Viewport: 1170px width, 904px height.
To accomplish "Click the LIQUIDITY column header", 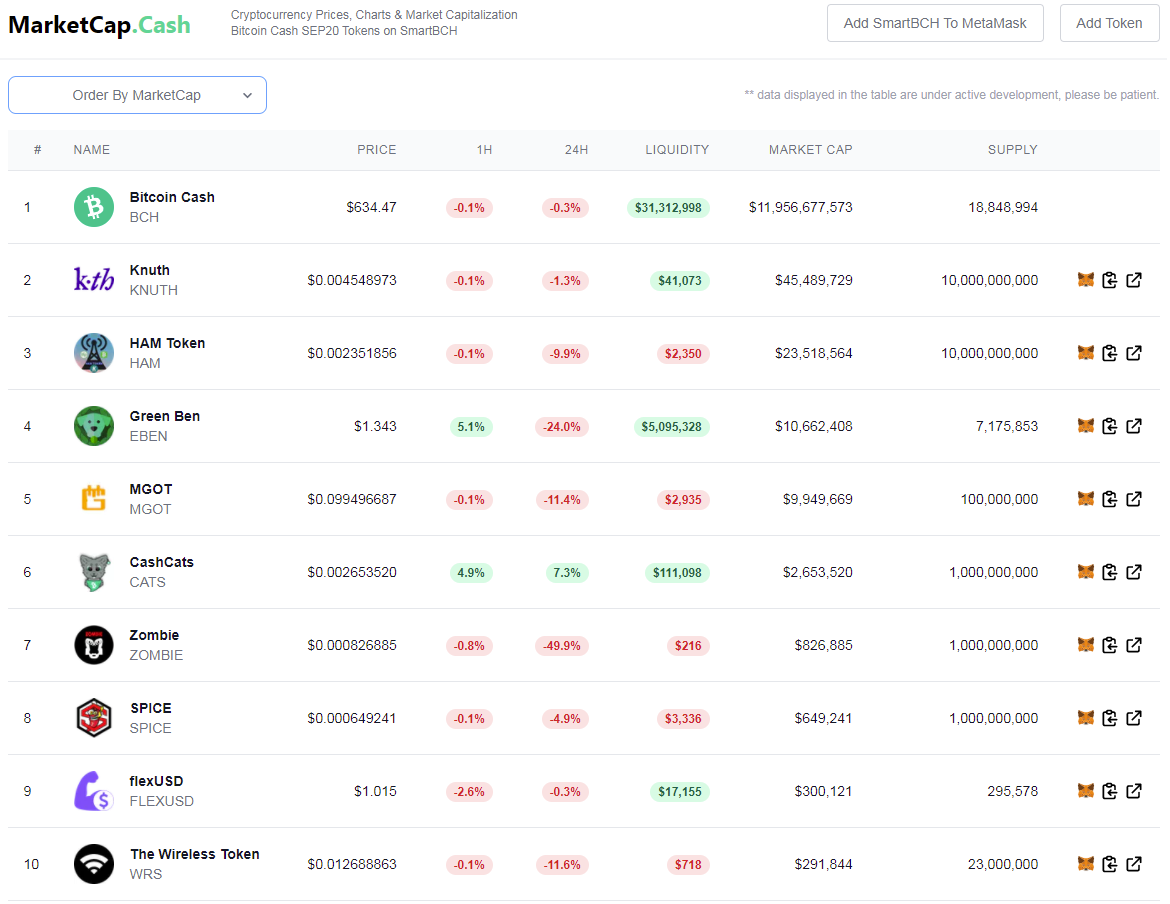I will (678, 150).
